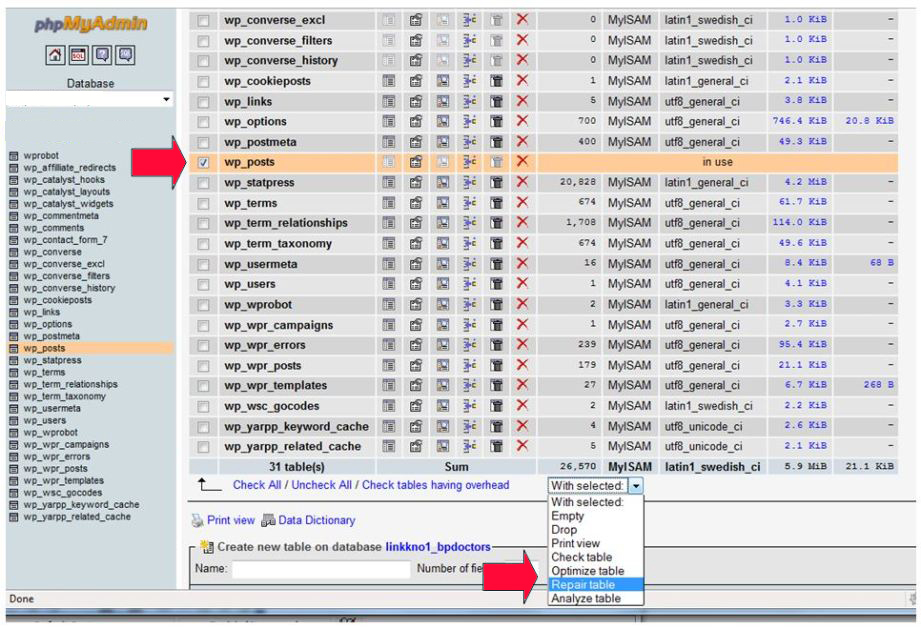The height and width of the screenshot is (629, 921).
Task: Collapse the 'With selected:' dropdown arrow
Action: pos(636,486)
